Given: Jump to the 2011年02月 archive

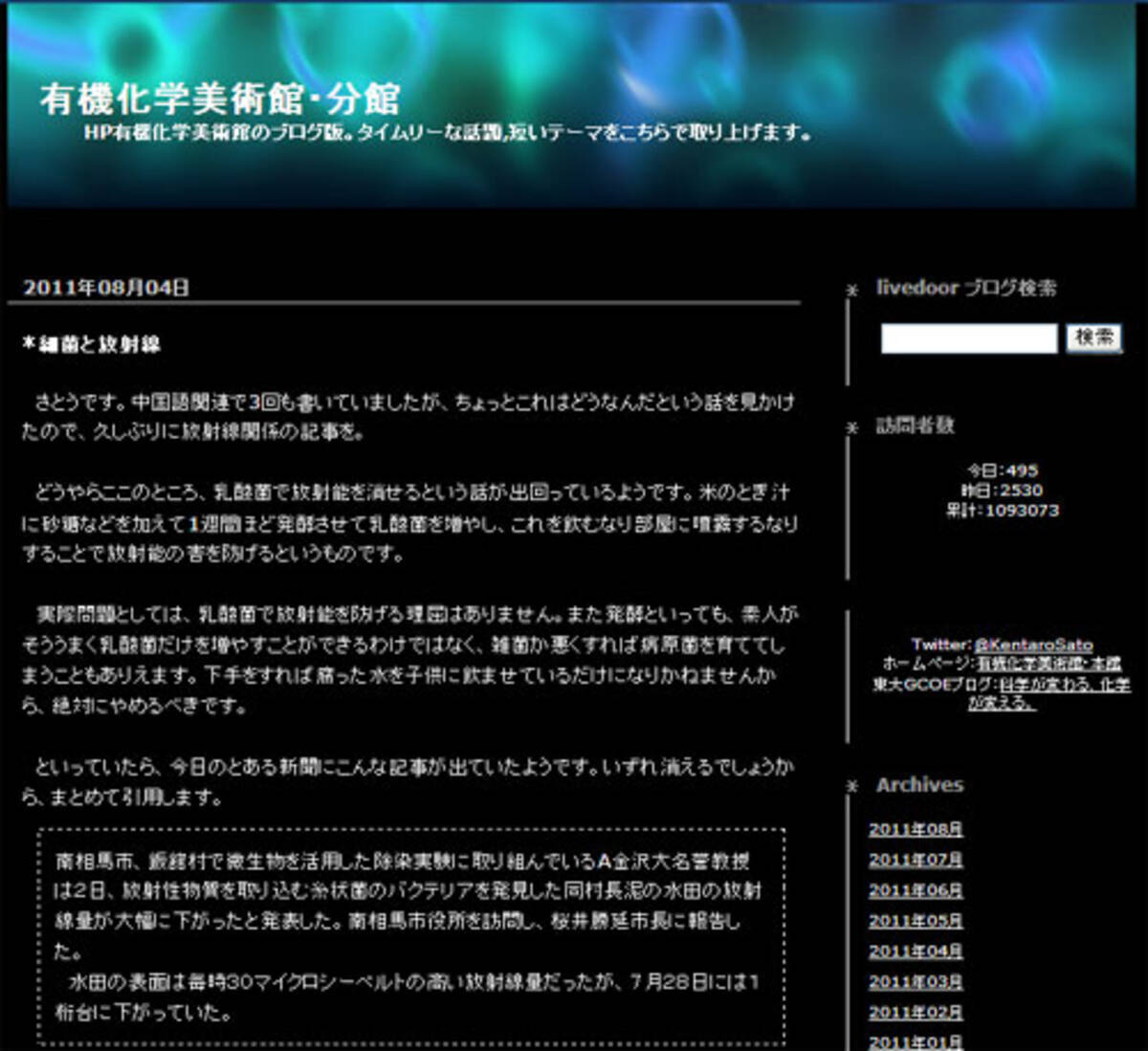Looking at the screenshot, I should 916,1013.
